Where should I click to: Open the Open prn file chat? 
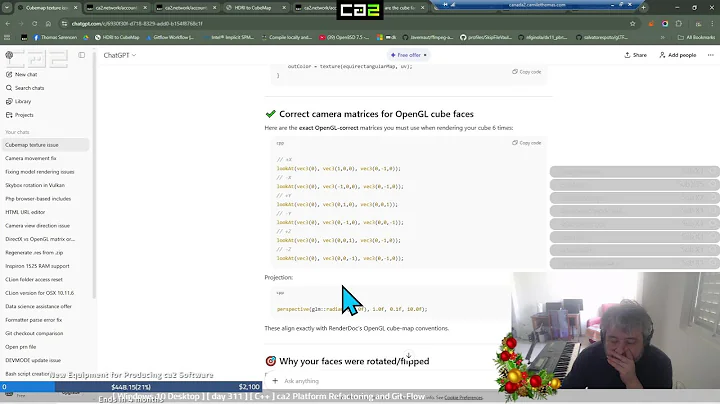(x=45, y=347)
